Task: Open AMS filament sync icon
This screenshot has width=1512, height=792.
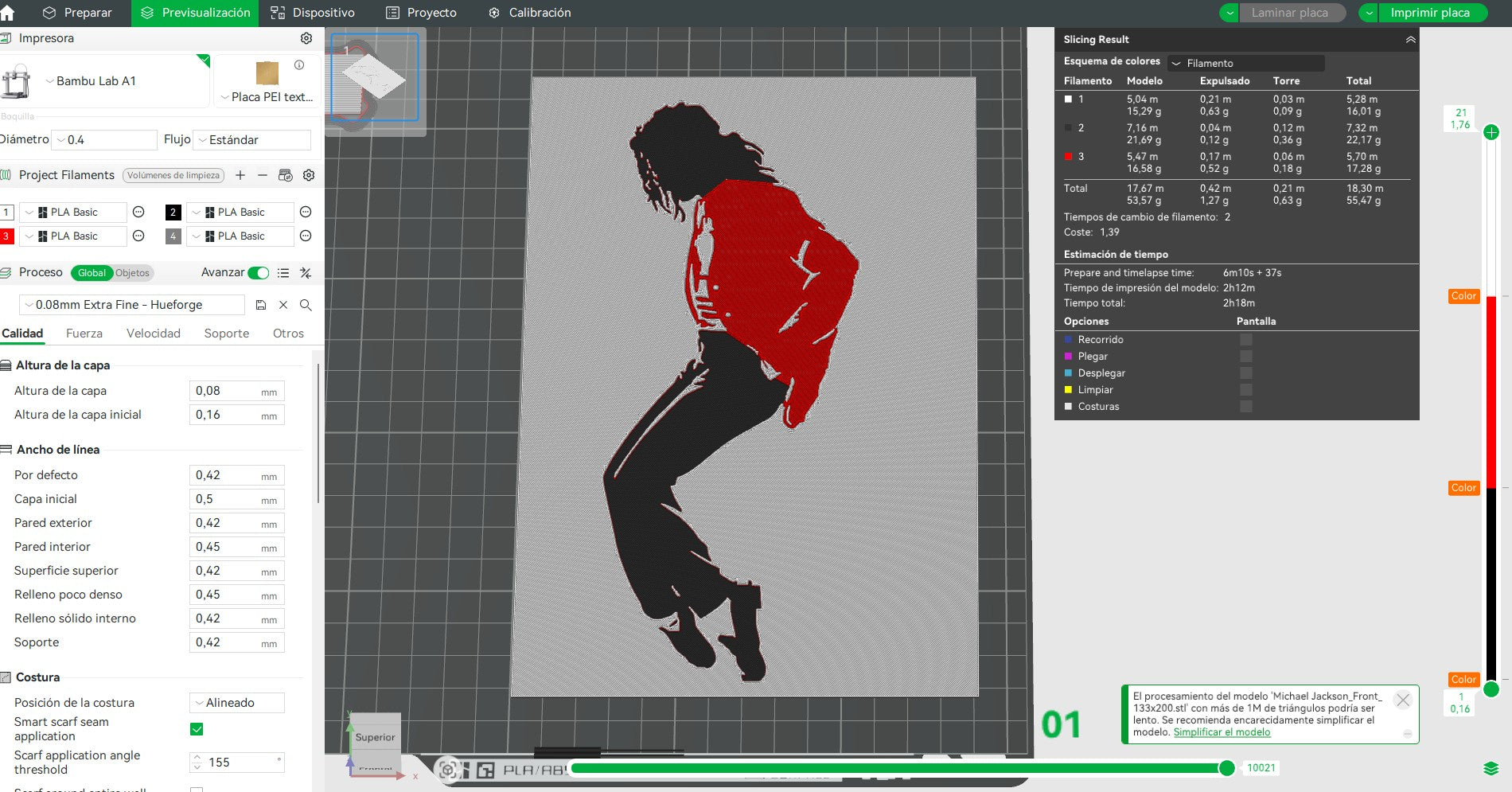Action: (x=286, y=175)
